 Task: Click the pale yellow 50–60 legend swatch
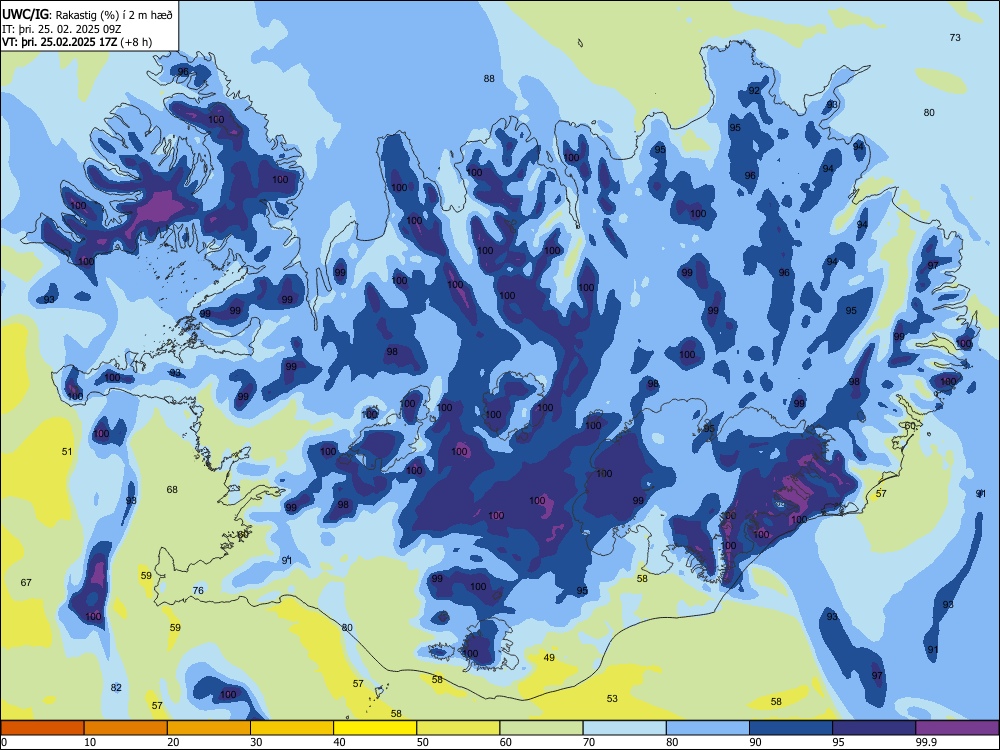pos(458,728)
